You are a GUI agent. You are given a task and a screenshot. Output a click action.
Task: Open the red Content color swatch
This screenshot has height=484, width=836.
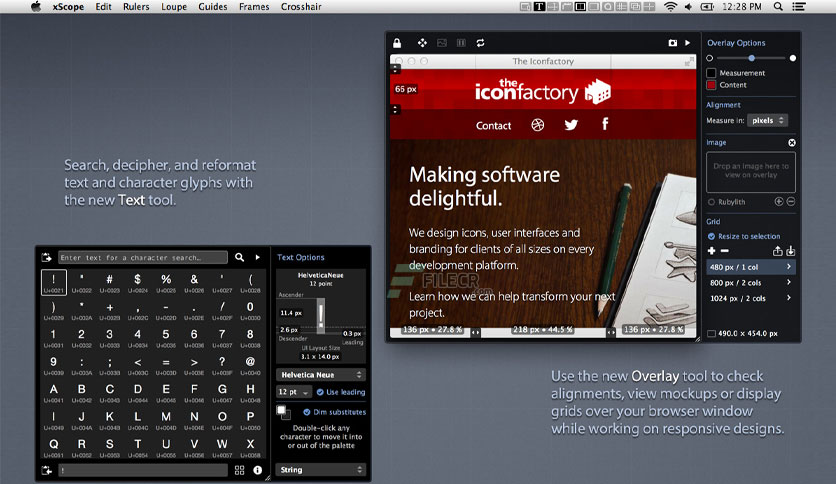click(x=711, y=85)
